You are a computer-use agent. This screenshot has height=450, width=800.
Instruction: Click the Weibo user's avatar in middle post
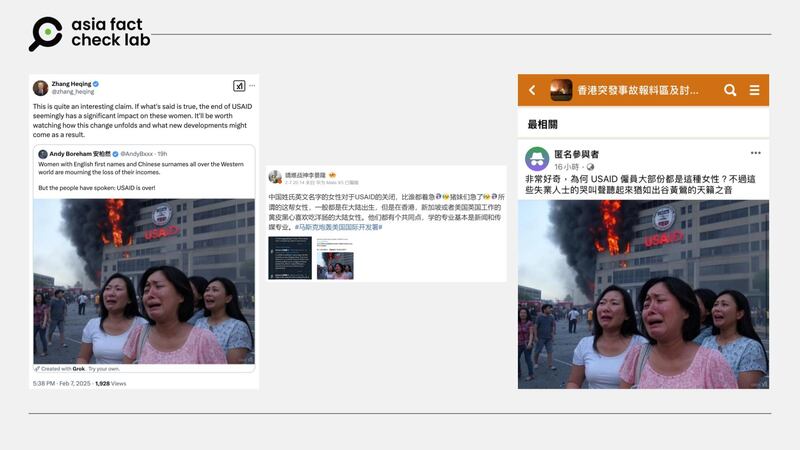275,177
